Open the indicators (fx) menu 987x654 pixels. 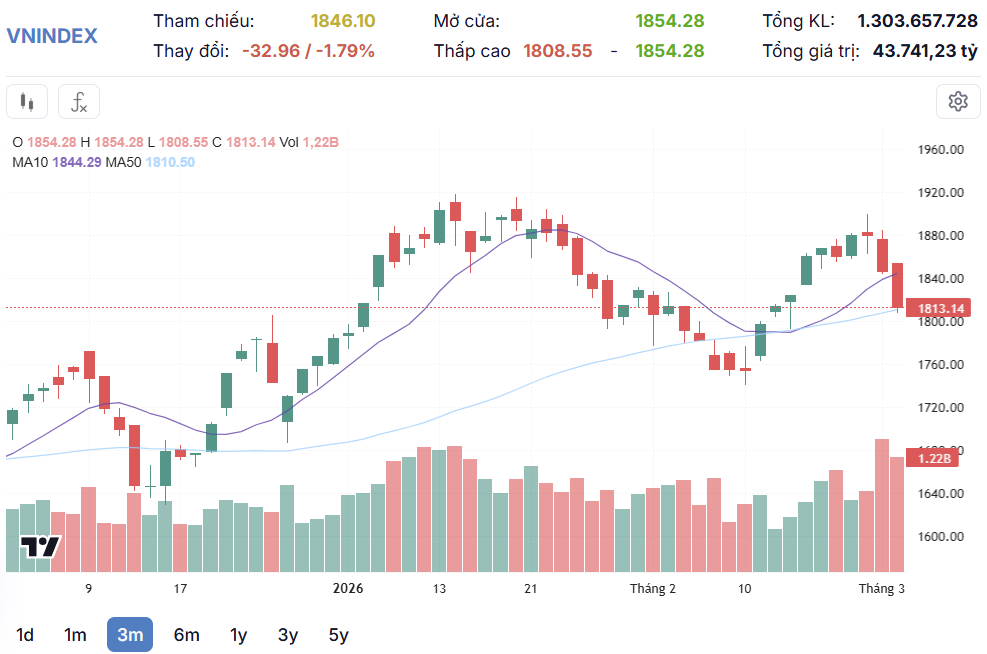pyautogui.click(x=79, y=102)
